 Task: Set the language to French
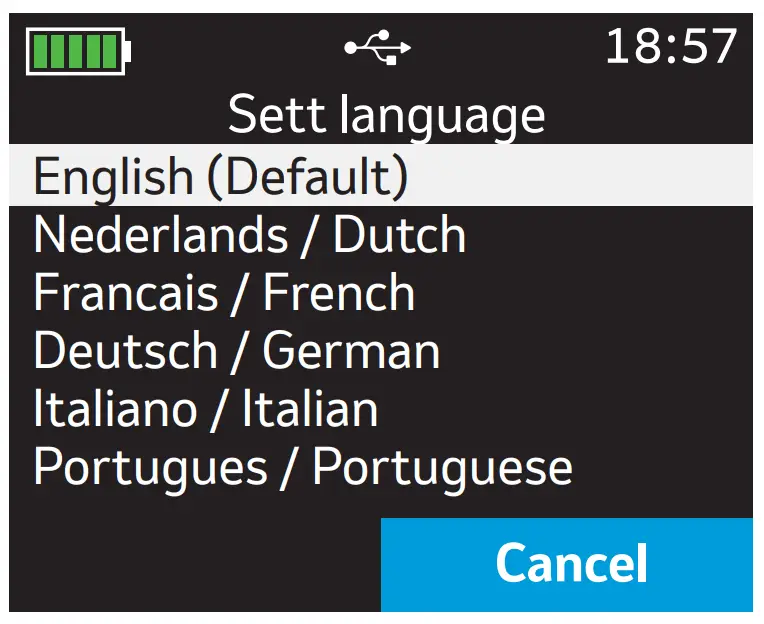[224, 293]
